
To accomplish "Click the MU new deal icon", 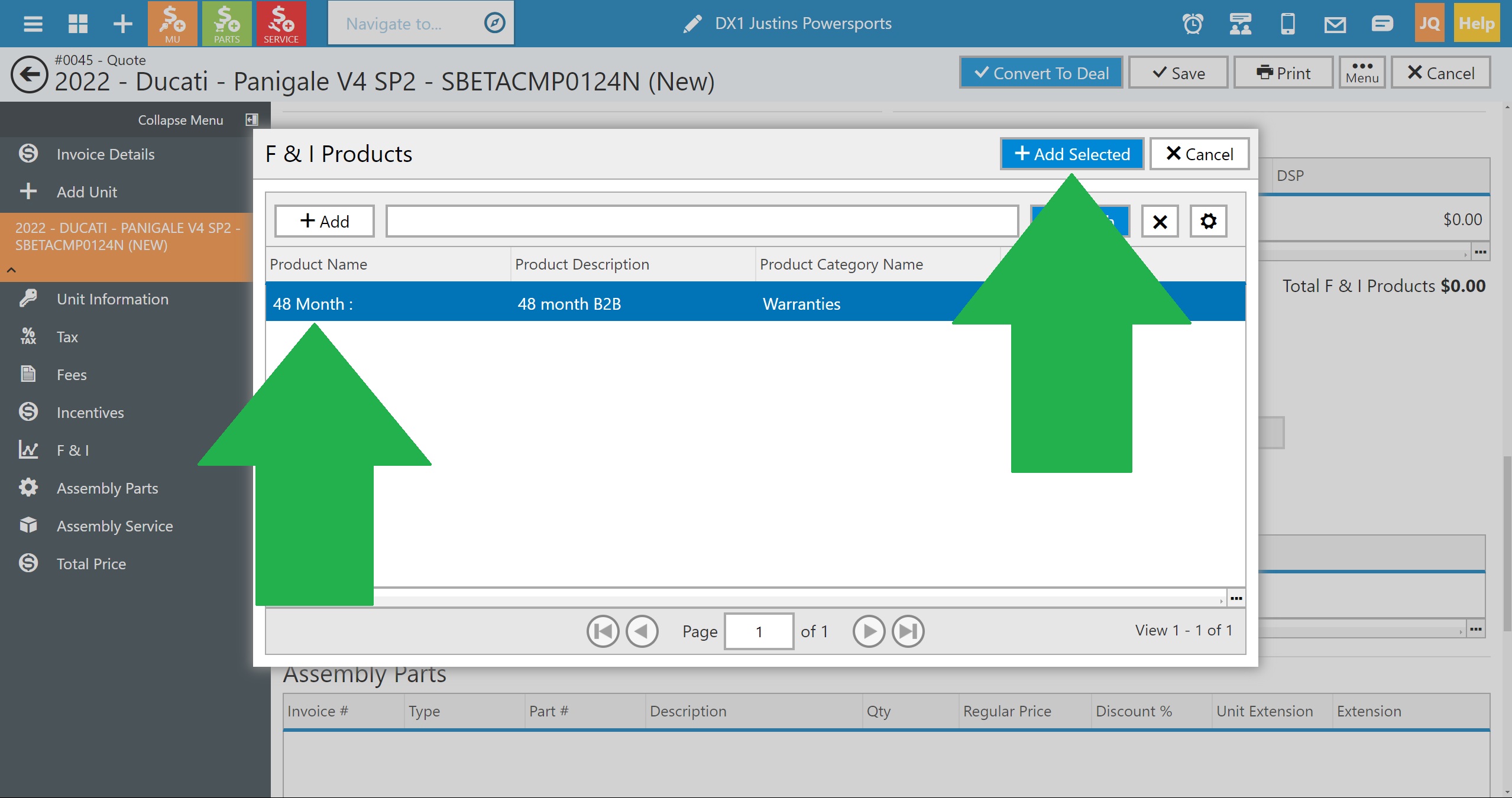I will pos(172,24).
